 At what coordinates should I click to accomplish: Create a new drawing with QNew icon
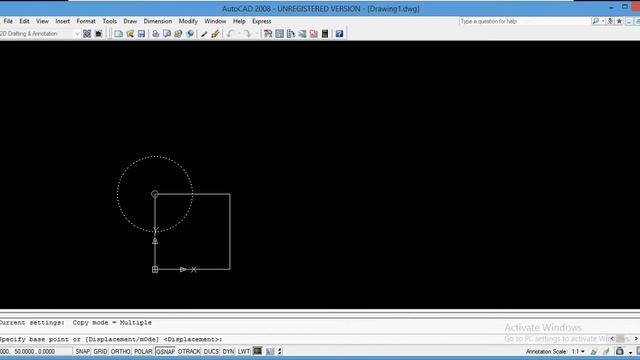[x=118, y=34]
